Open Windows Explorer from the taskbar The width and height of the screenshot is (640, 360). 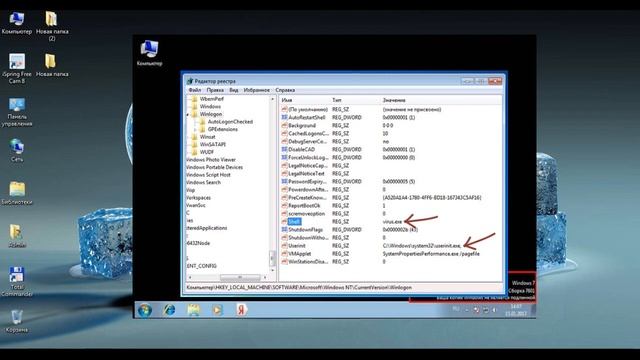click(193, 310)
